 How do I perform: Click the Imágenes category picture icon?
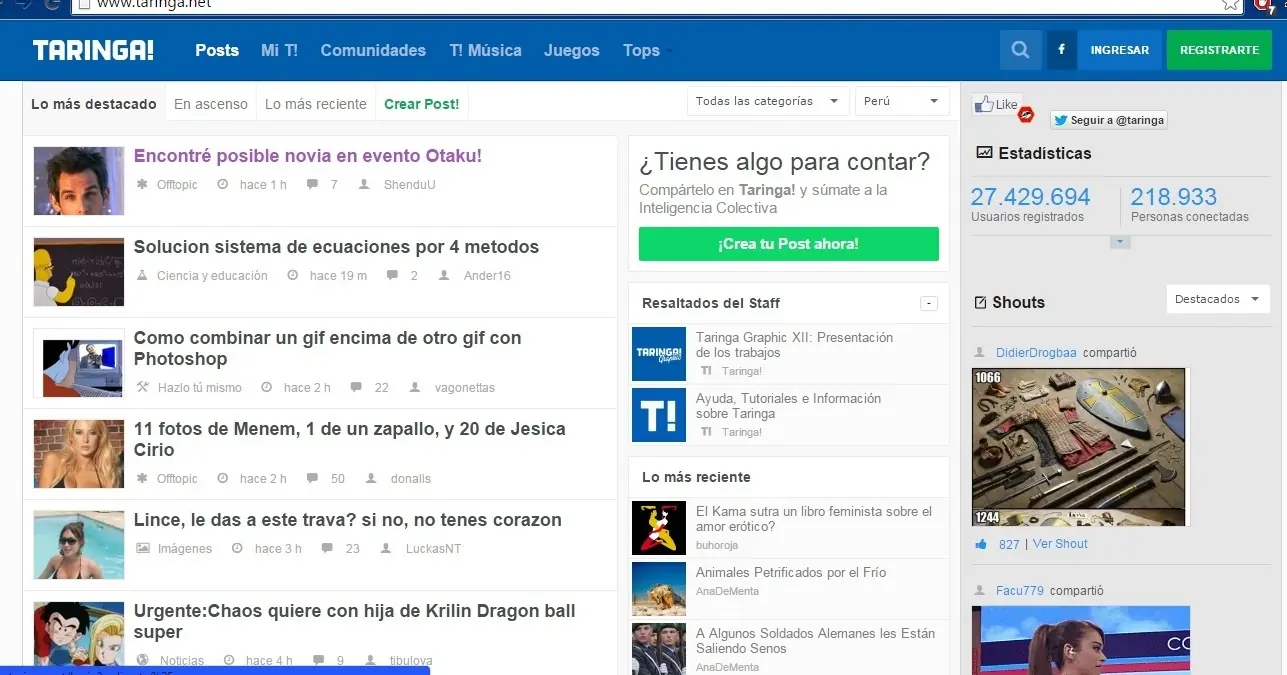[142, 549]
